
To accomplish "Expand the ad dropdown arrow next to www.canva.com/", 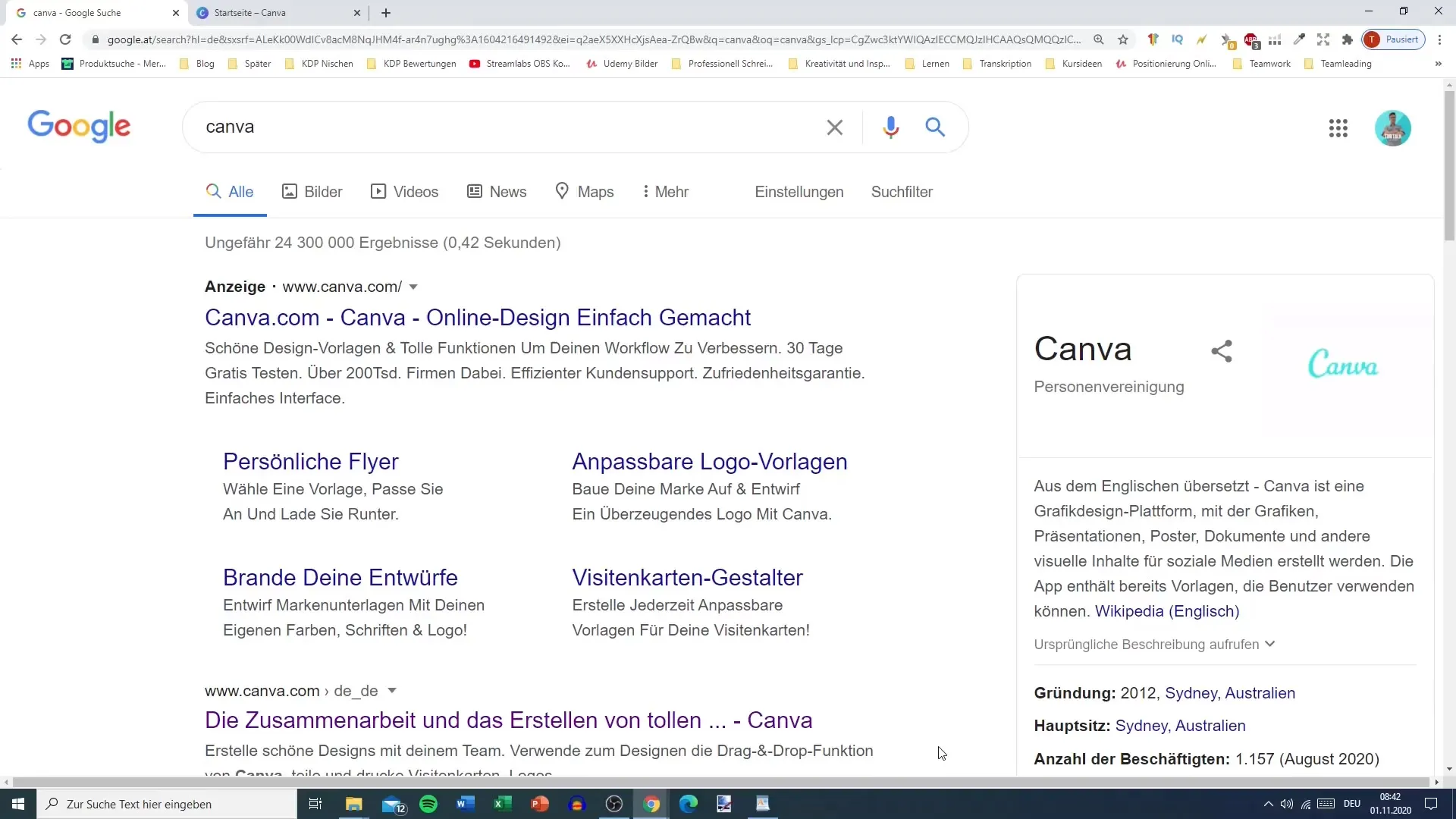I will click(x=413, y=287).
